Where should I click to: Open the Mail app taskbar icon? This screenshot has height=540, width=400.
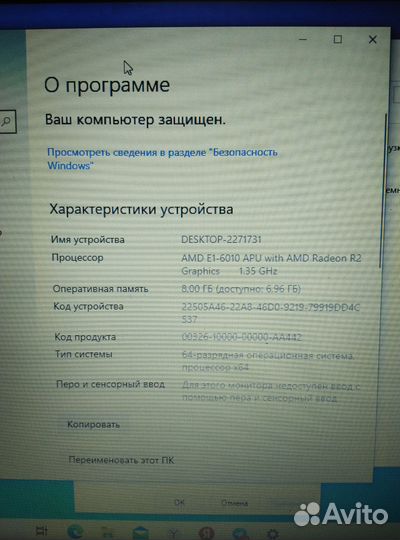click(141, 533)
